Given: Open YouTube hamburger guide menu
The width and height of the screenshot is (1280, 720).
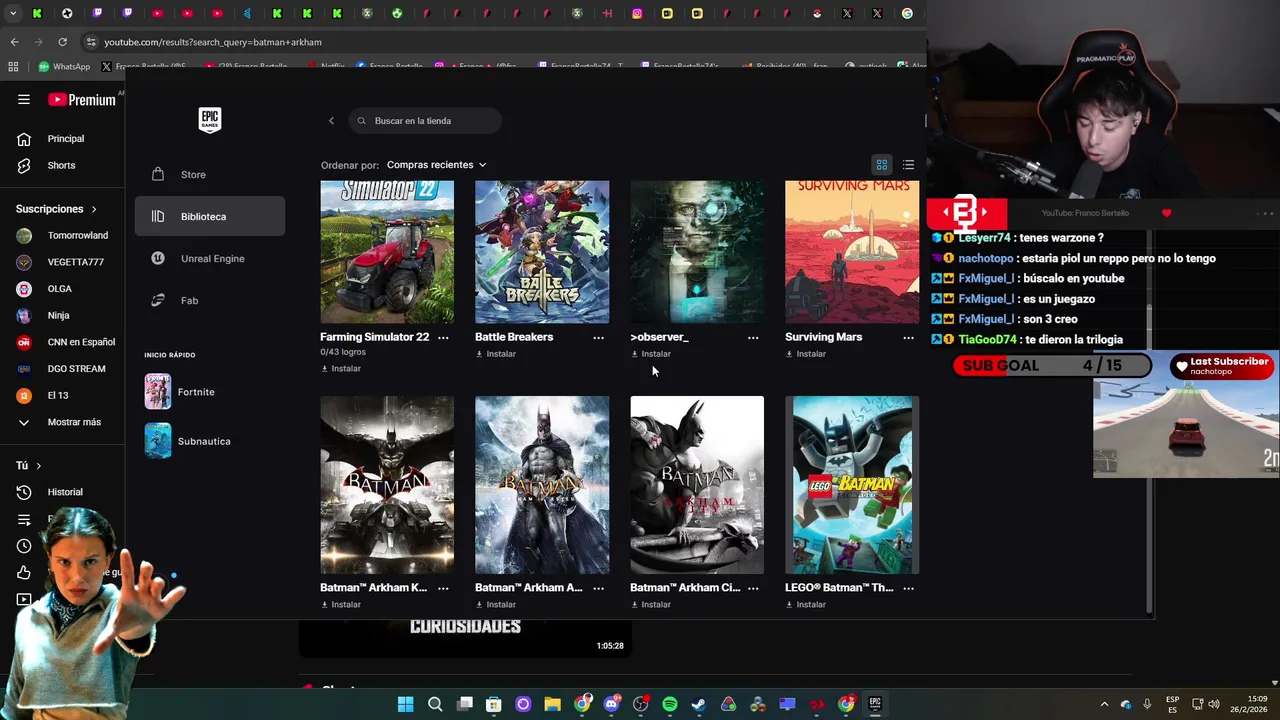Looking at the screenshot, I should (24, 99).
